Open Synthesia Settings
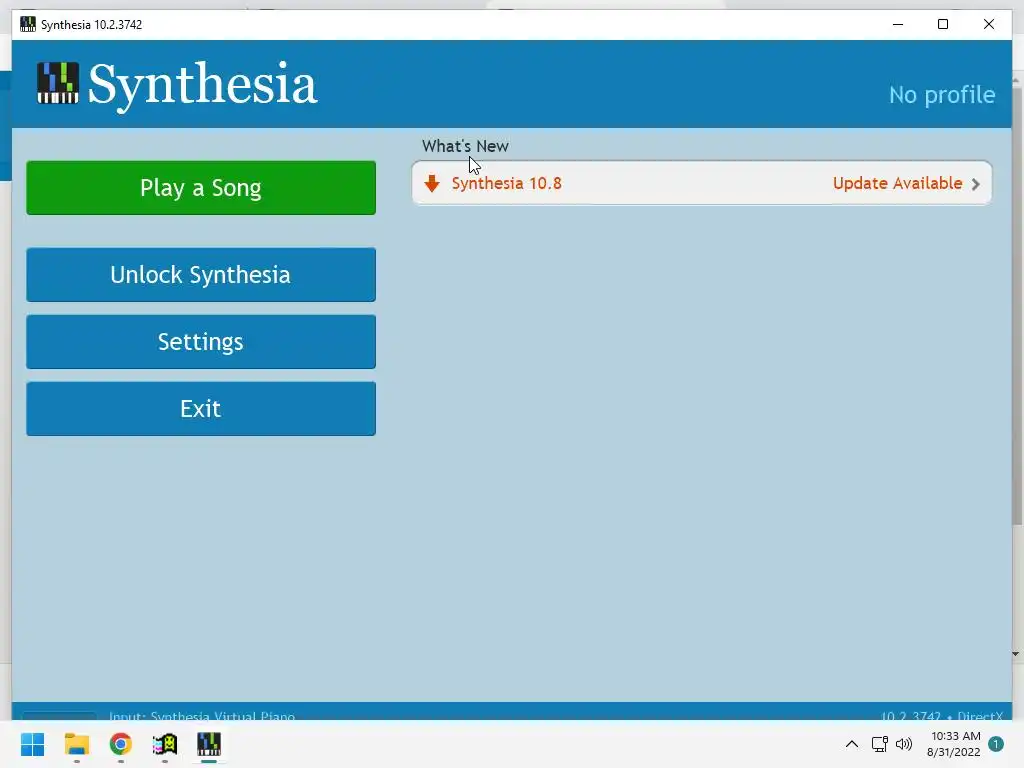Screen dimensions: 1024x768 [201, 342]
